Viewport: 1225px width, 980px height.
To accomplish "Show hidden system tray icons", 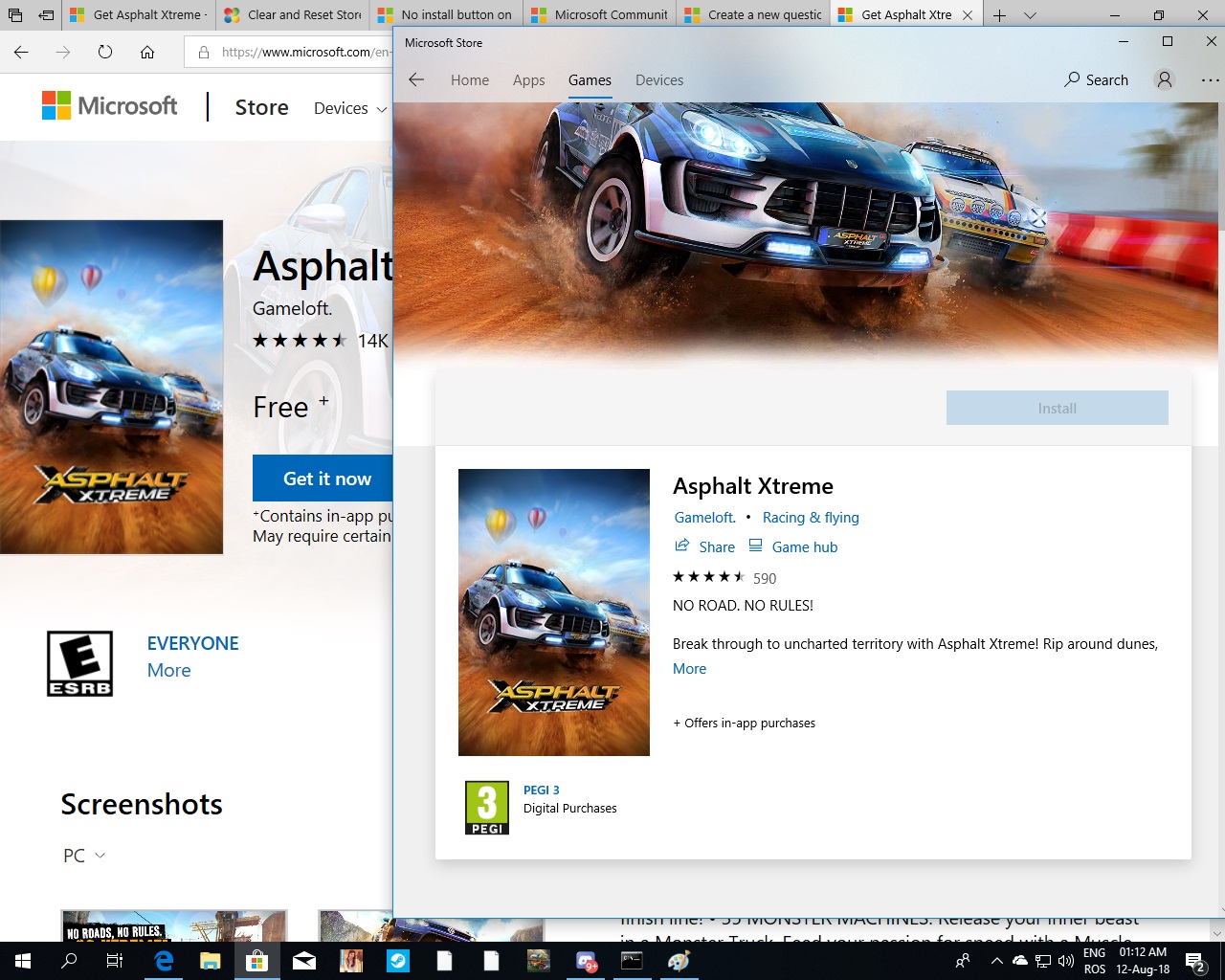I will pos(996,961).
